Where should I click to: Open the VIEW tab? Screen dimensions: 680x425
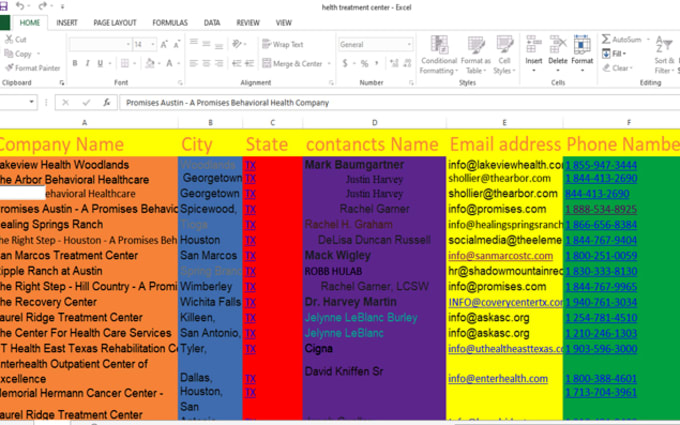(284, 23)
